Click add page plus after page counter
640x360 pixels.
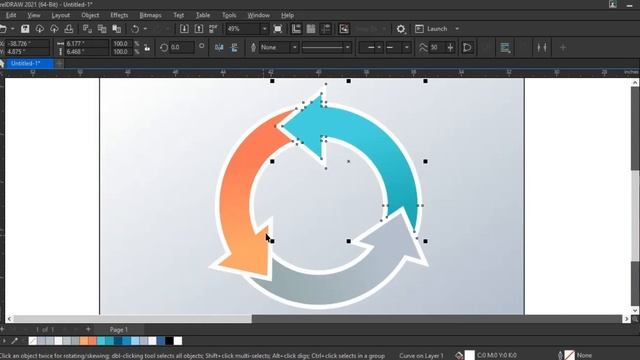pos(88,329)
